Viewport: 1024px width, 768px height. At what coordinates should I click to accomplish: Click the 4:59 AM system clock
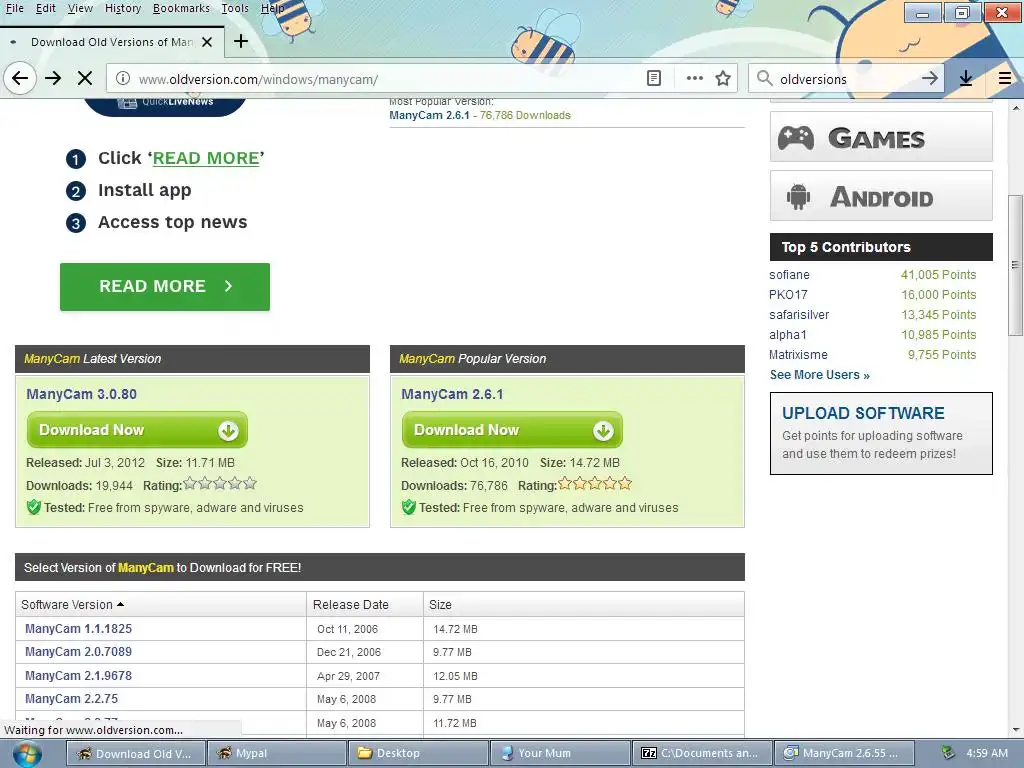[x=987, y=753]
